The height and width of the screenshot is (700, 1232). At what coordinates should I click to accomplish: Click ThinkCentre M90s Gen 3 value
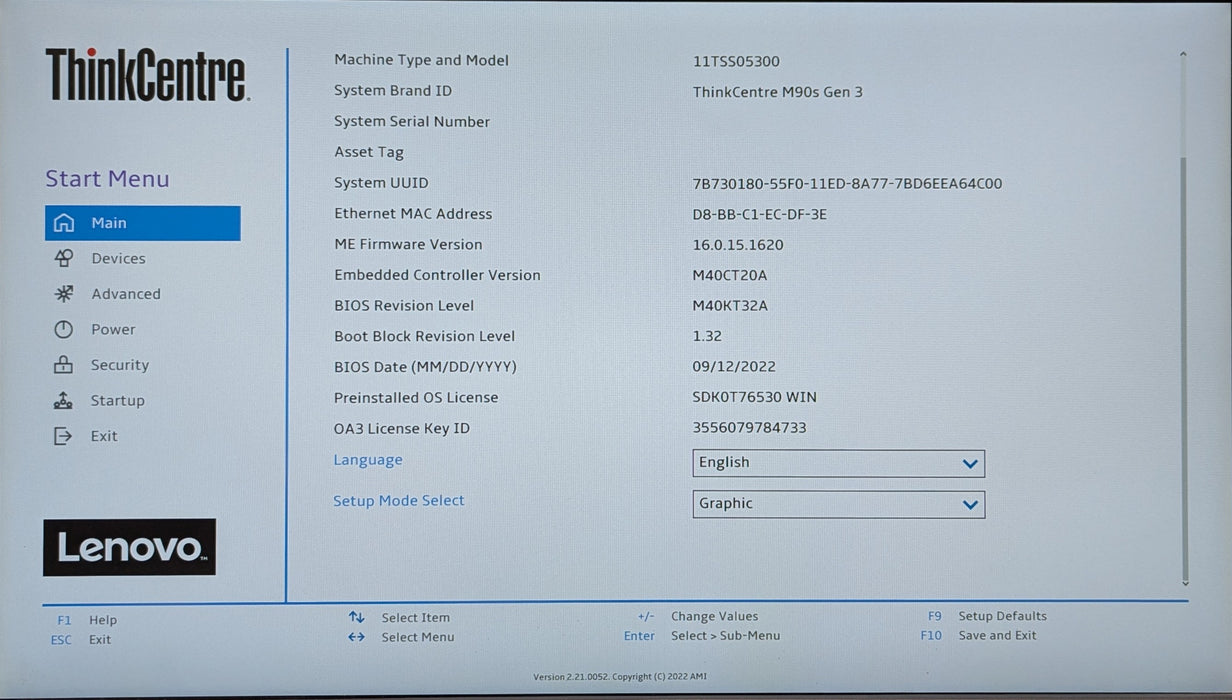click(778, 92)
